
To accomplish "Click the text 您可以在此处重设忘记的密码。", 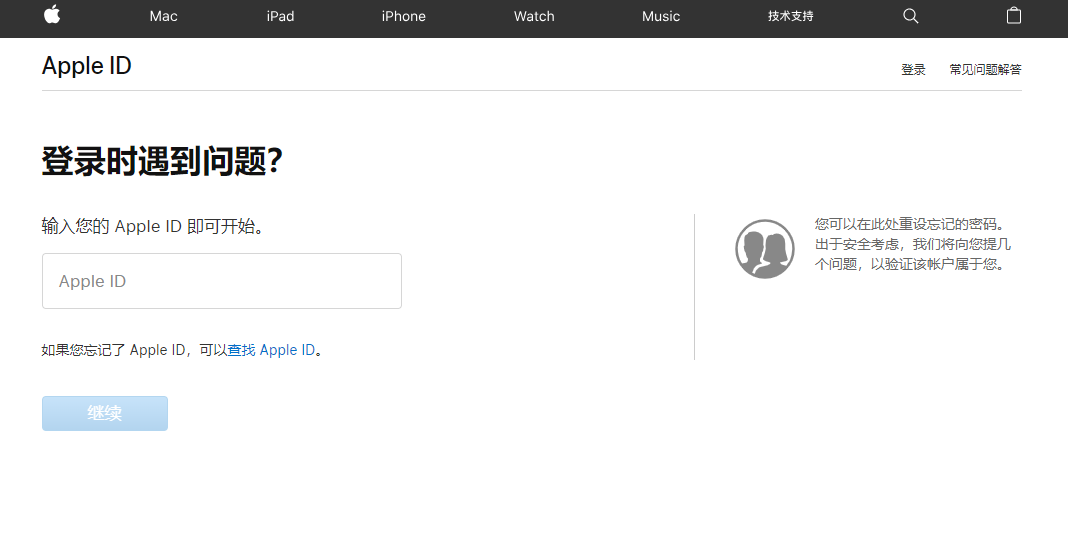I will click(911, 224).
